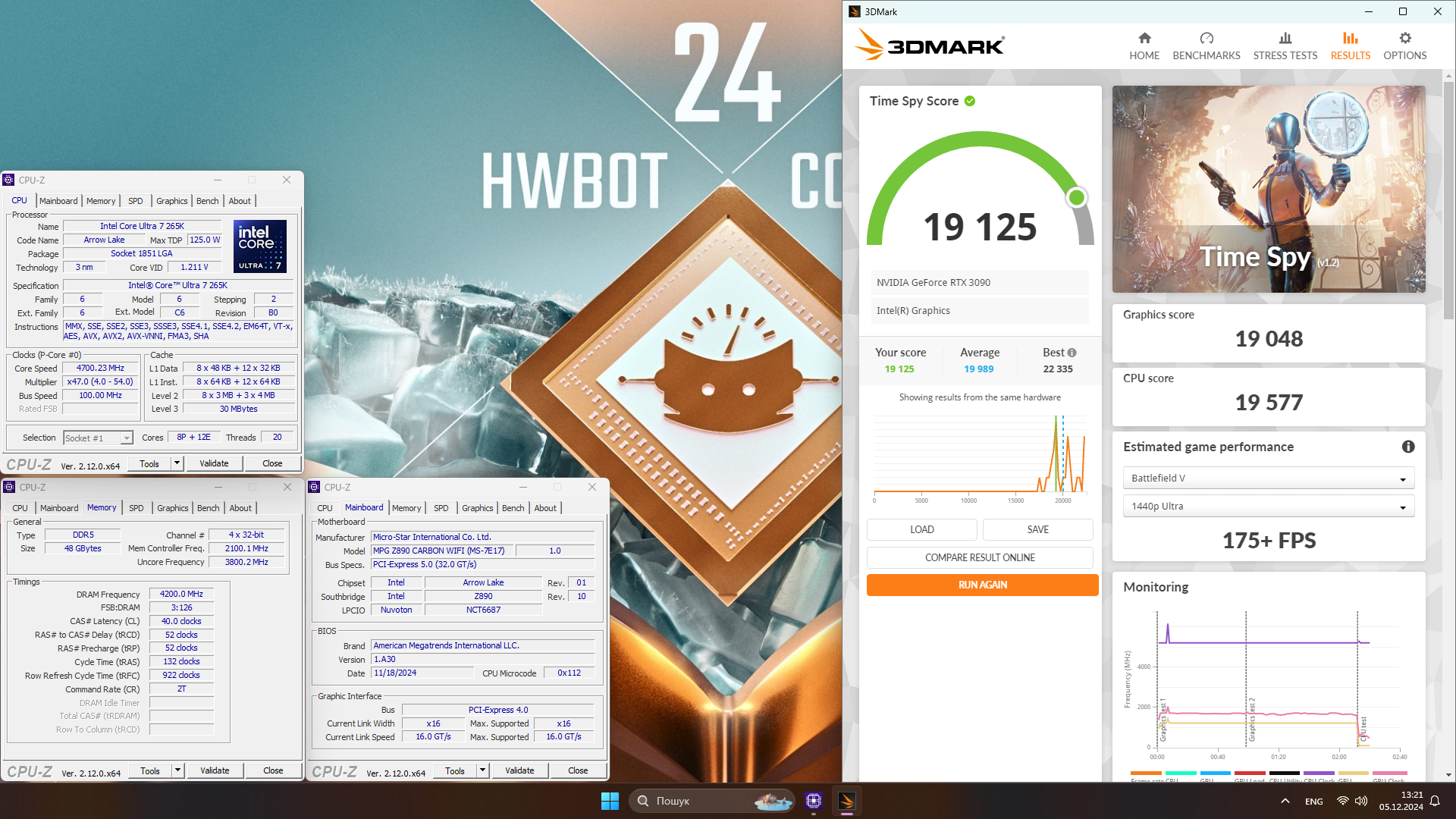This screenshot has width=1456, height=819.
Task: Open the CPU-Z icon in taskbar
Action: click(x=814, y=801)
